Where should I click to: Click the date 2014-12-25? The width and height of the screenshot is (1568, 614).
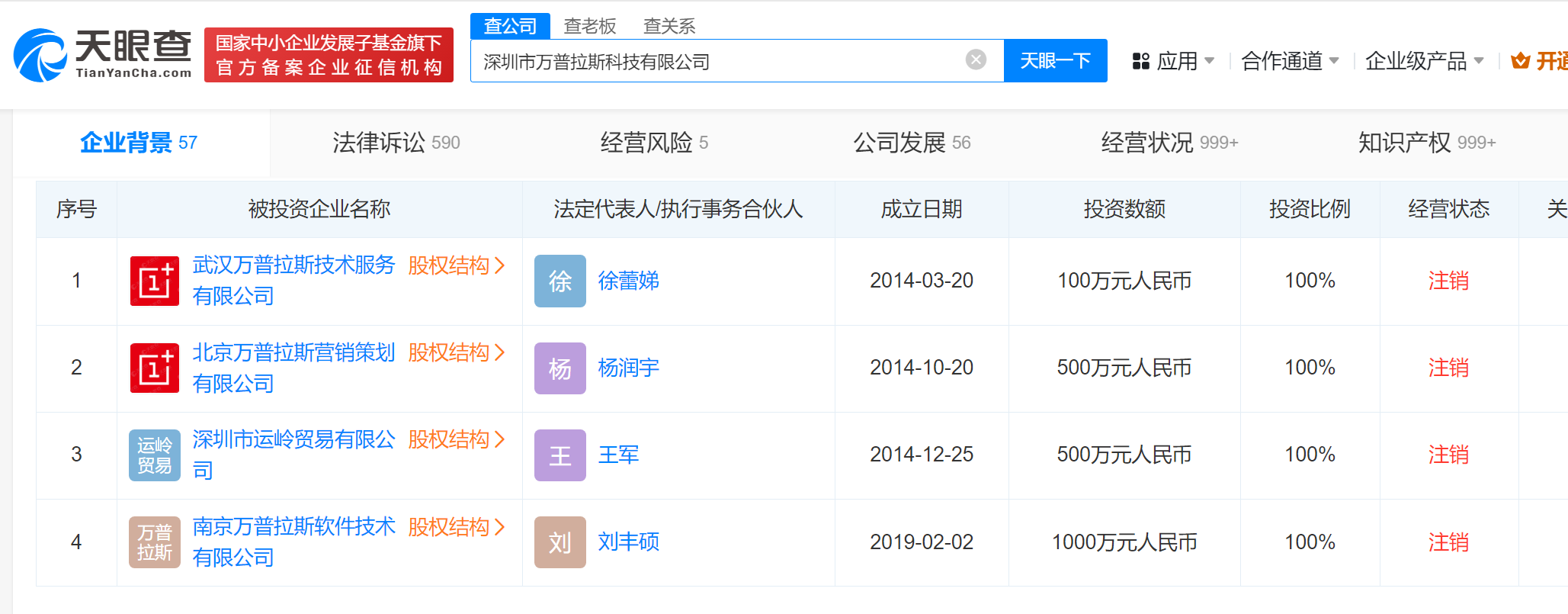922,455
